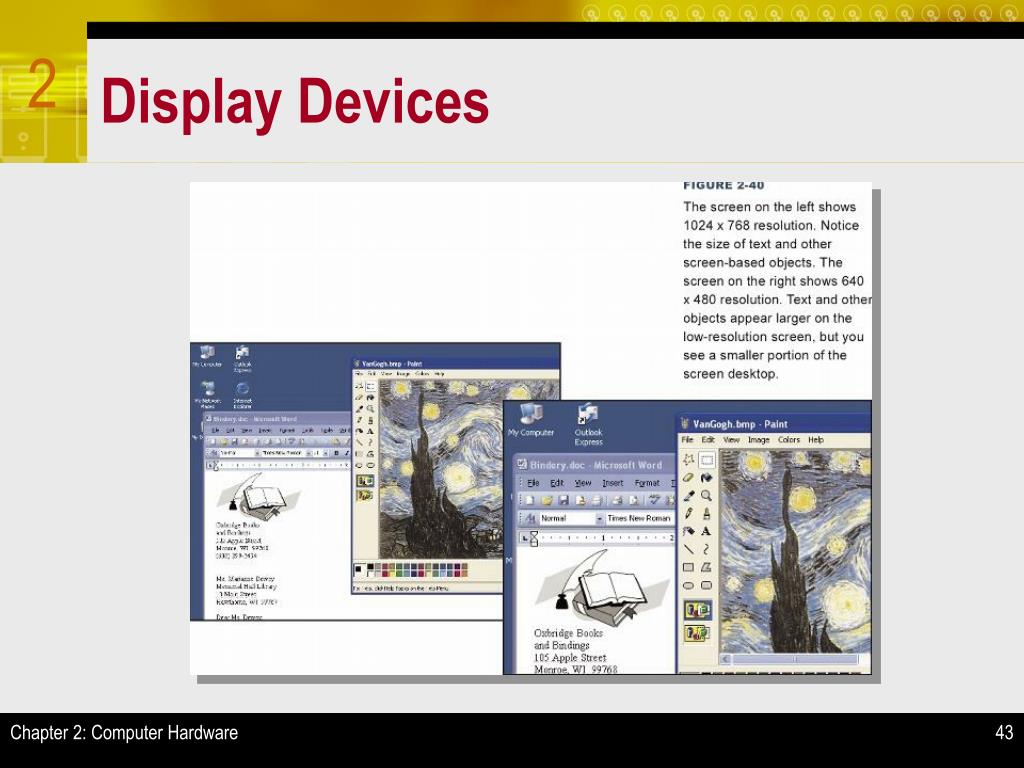Click '105 Apple Street' line in 640x480 Word

570,658
